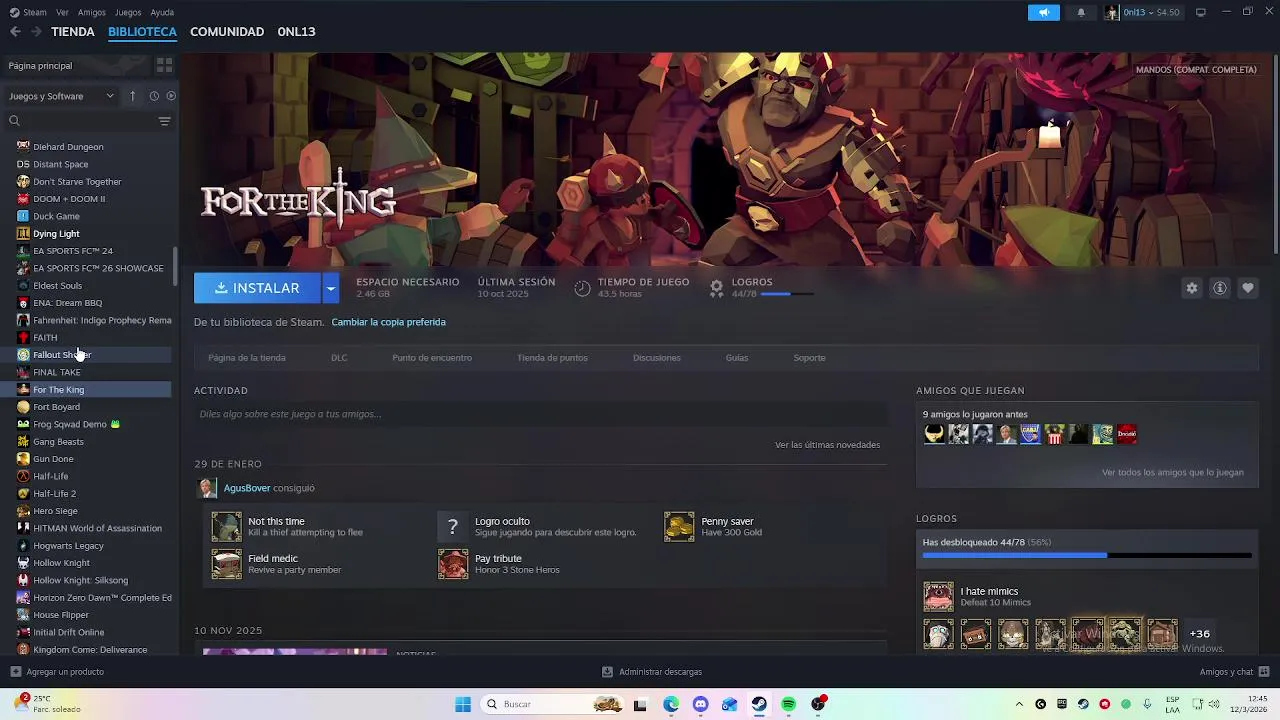Open the DLC tab

point(339,357)
